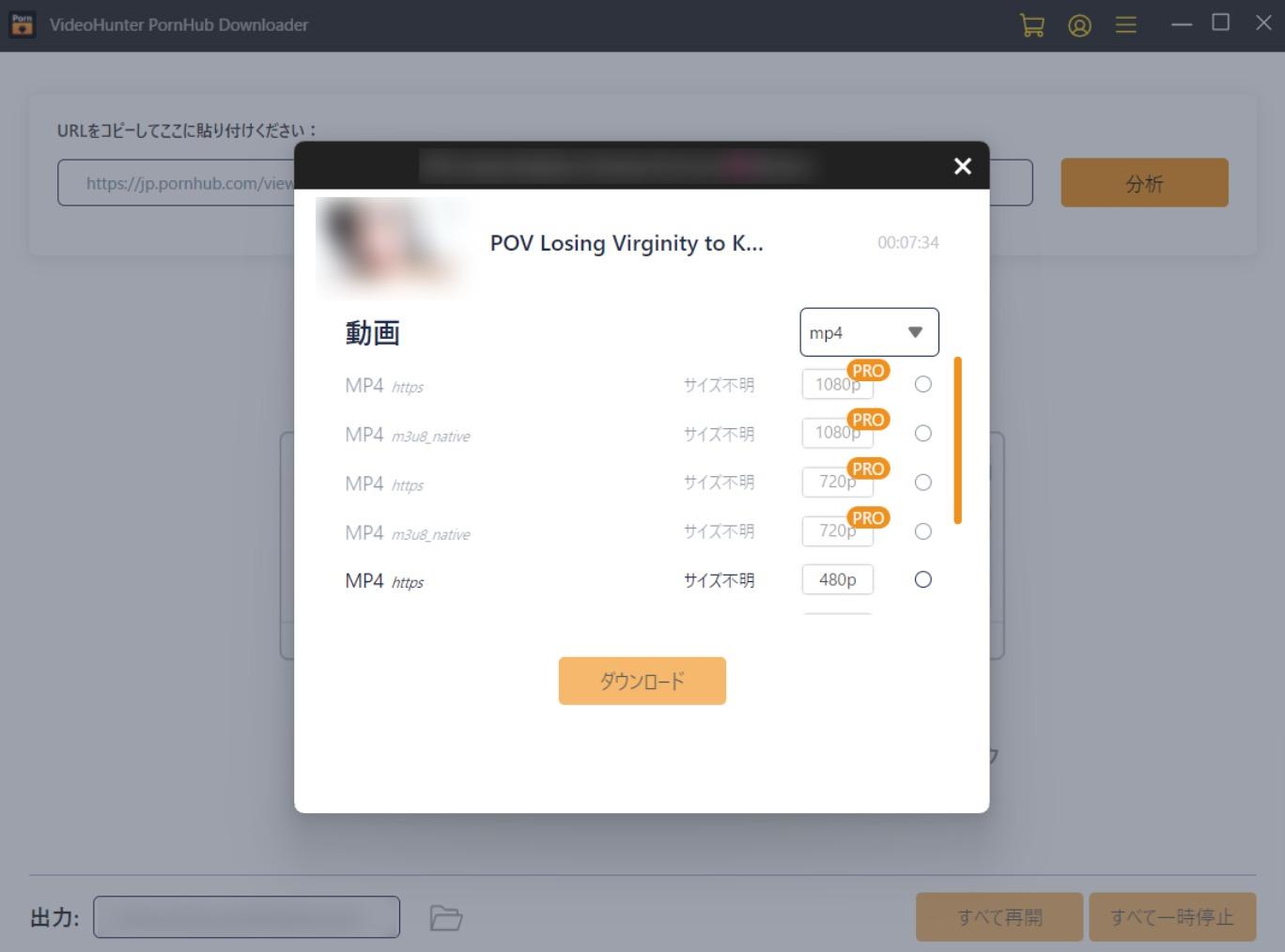Click the 分析 analyze button
This screenshot has height=952, width=1285.
click(1144, 183)
